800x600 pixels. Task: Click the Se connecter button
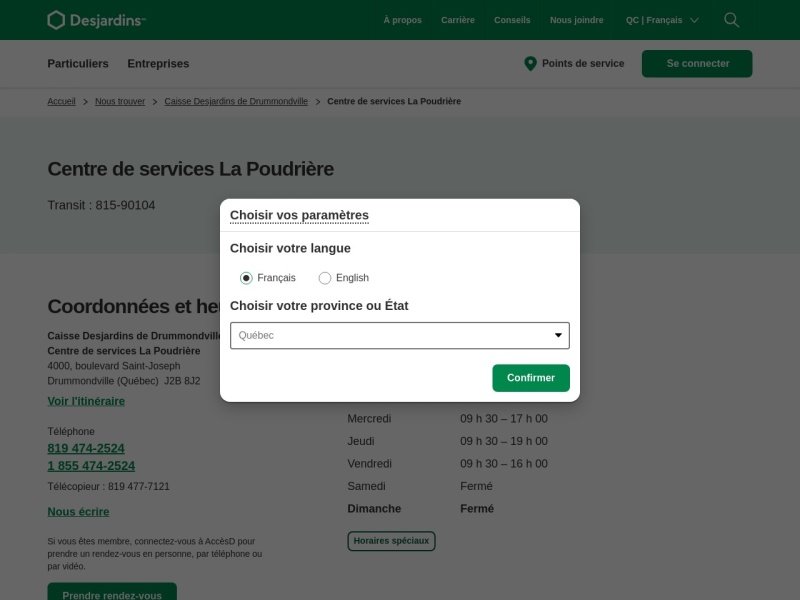(697, 64)
